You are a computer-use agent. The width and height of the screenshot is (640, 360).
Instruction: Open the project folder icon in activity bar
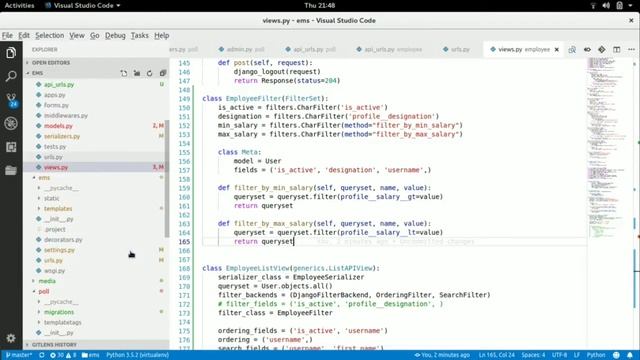tap(11, 170)
